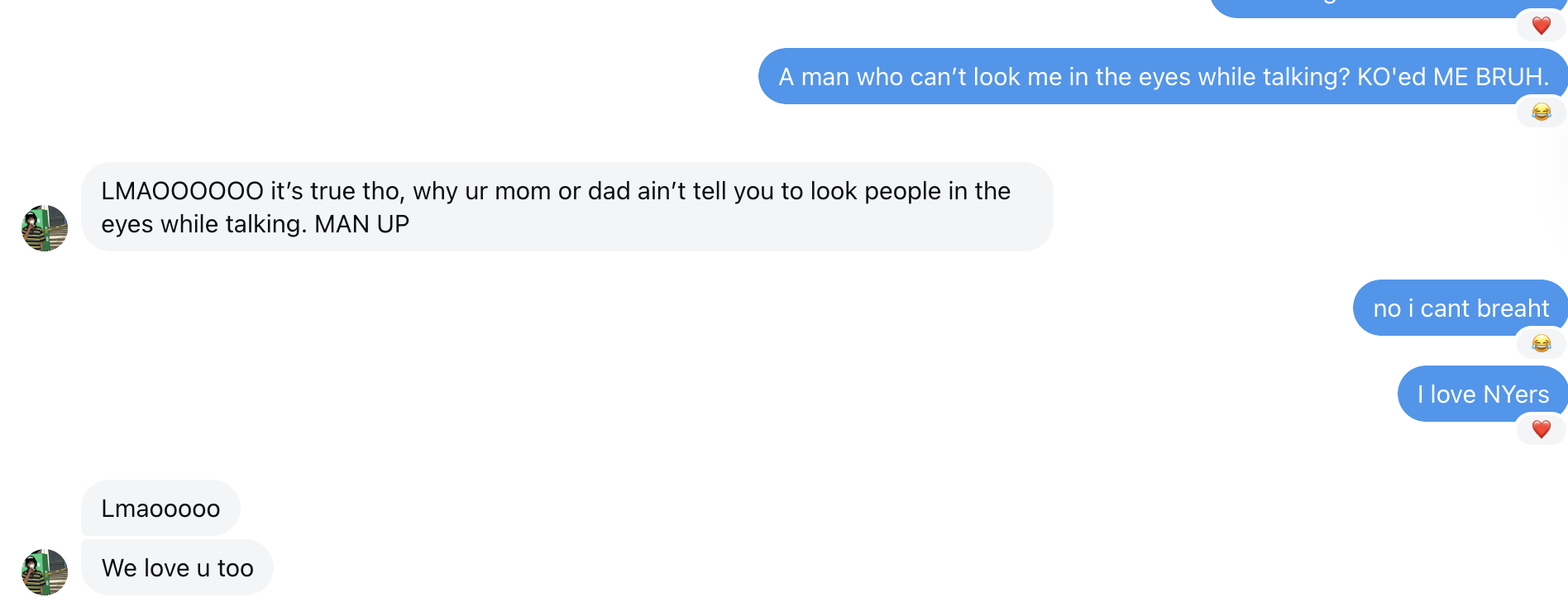Click the 'We love u too' message

point(177,568)
